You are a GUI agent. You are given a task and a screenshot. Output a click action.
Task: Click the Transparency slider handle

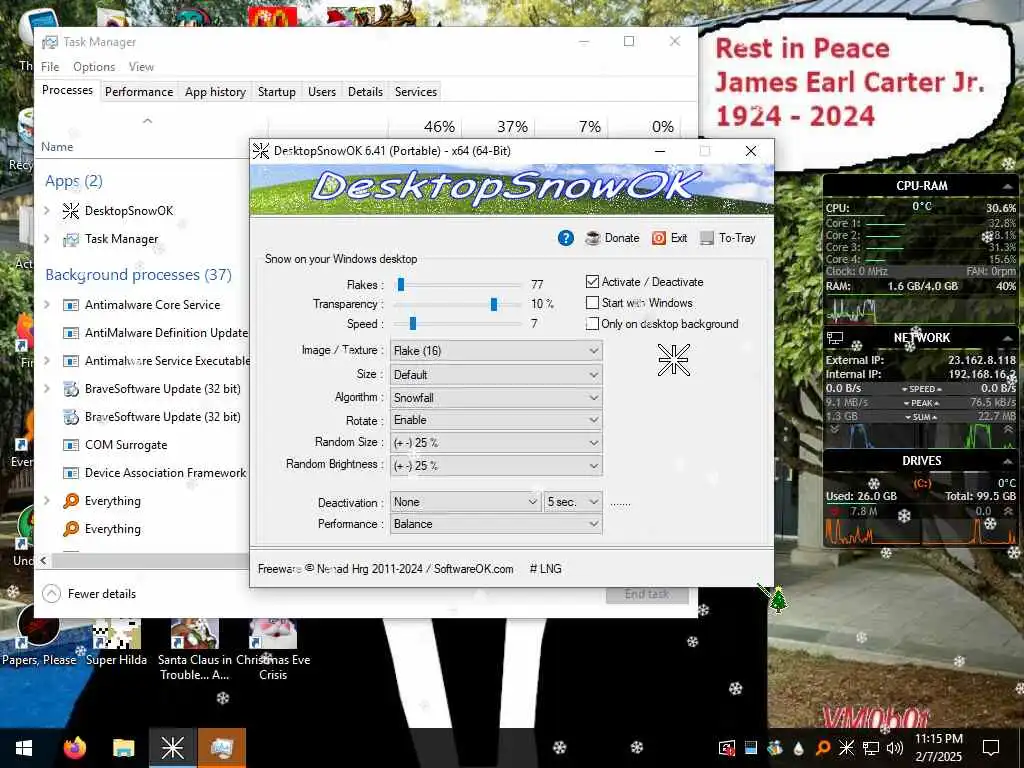click(494, 304)
